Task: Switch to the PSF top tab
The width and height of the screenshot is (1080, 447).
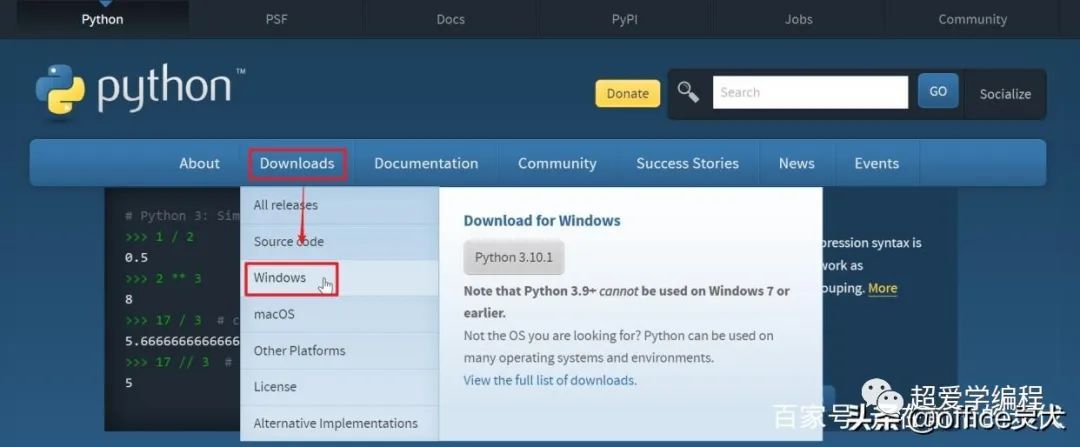Action: click(276, 19)
